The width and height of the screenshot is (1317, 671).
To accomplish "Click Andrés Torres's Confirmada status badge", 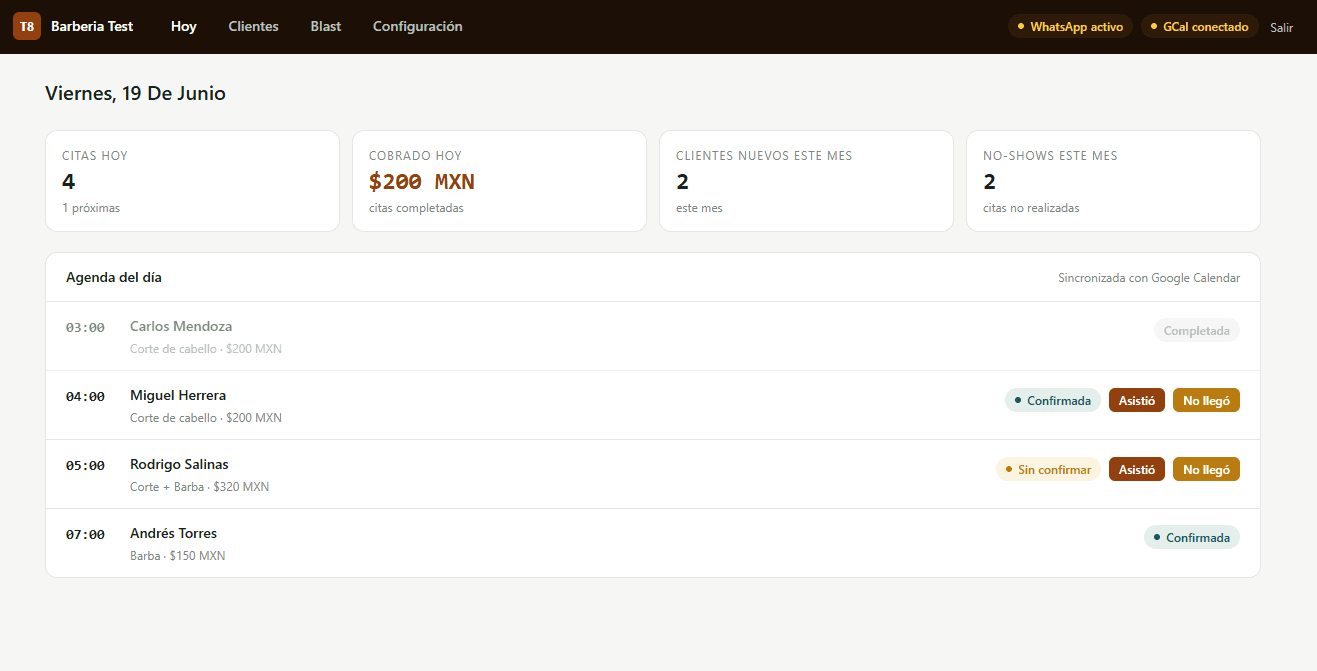I will tap(1192, 537).
